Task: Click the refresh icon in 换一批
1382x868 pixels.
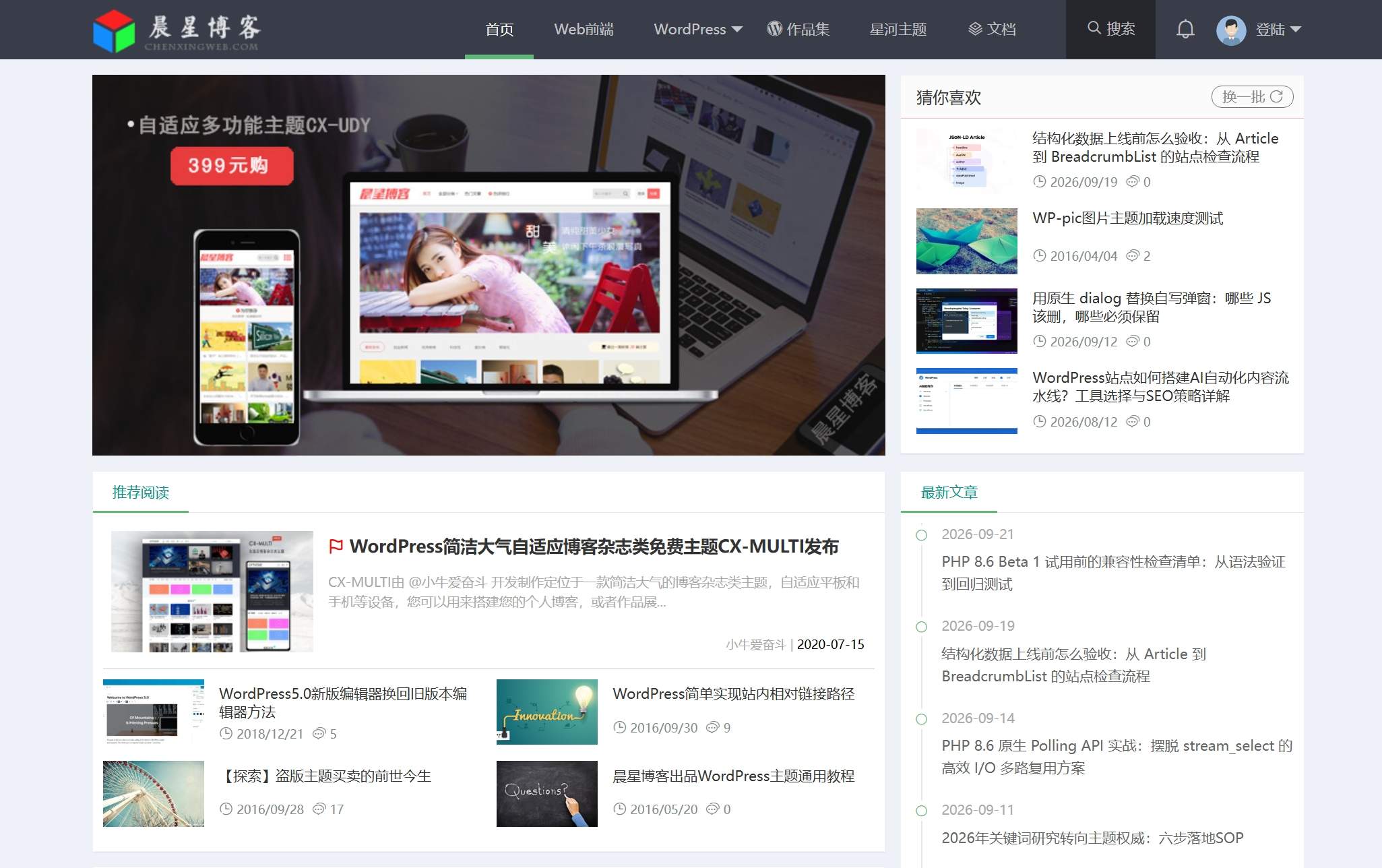Action: click(1276, 96)
